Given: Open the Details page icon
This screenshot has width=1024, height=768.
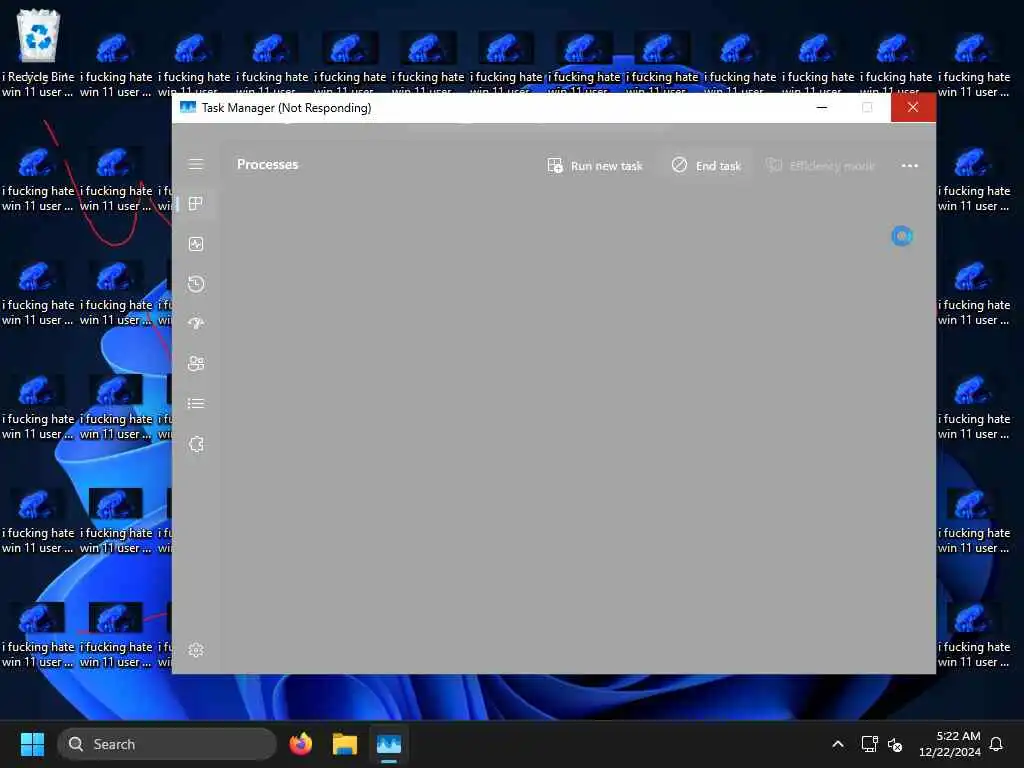Looking at the screenshot, I should pyautogui.click(x=196, y=404).
